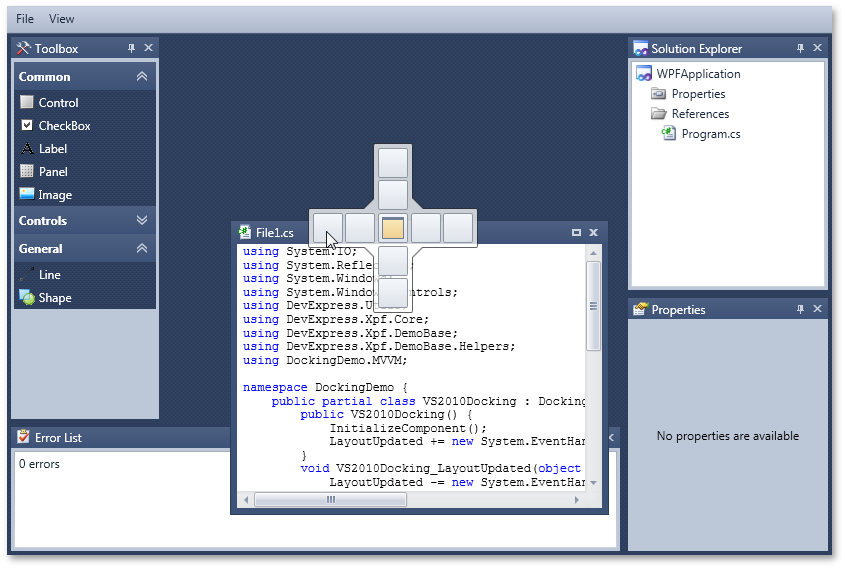Click the center dock-as-tab guide button
Viewport: 845px width, 569px height.
(393, 228)
